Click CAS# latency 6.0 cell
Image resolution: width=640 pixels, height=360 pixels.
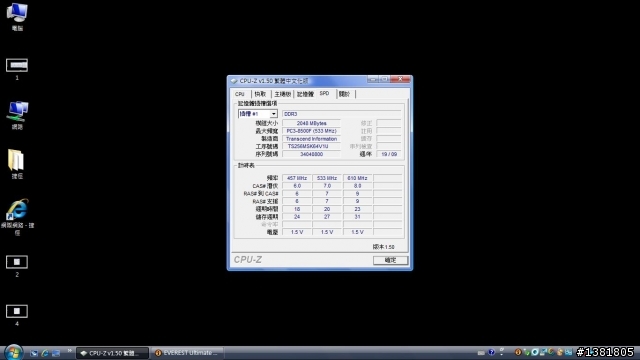[x=297, y=186]
